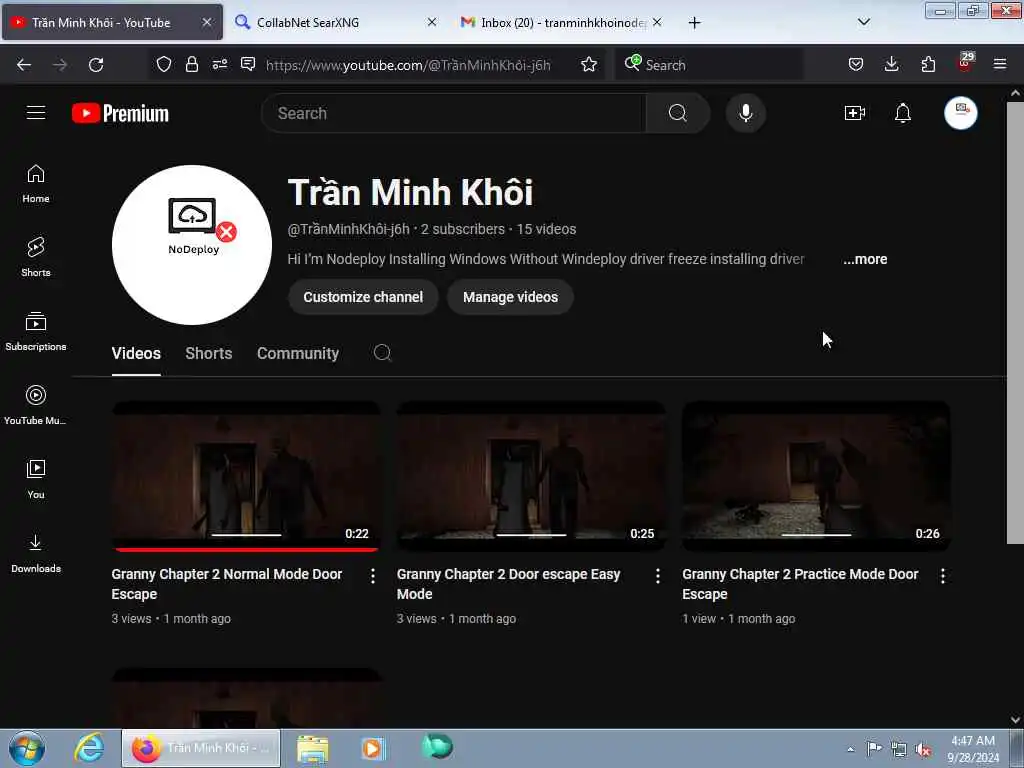Focus the YouTube search input field
This screenshot has width=1024, height=768.
tap(454, 113)
